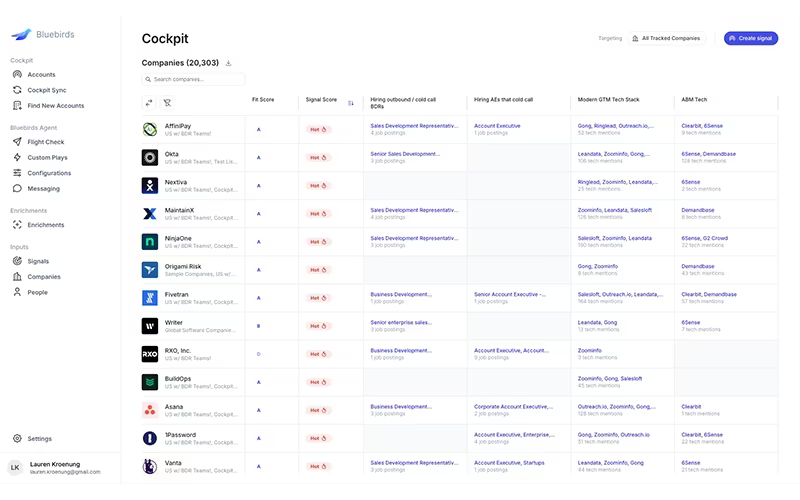Click the Messaging chat bubble icon
The height and width of the screenshot is (500, 800).
tap(17, 188)
